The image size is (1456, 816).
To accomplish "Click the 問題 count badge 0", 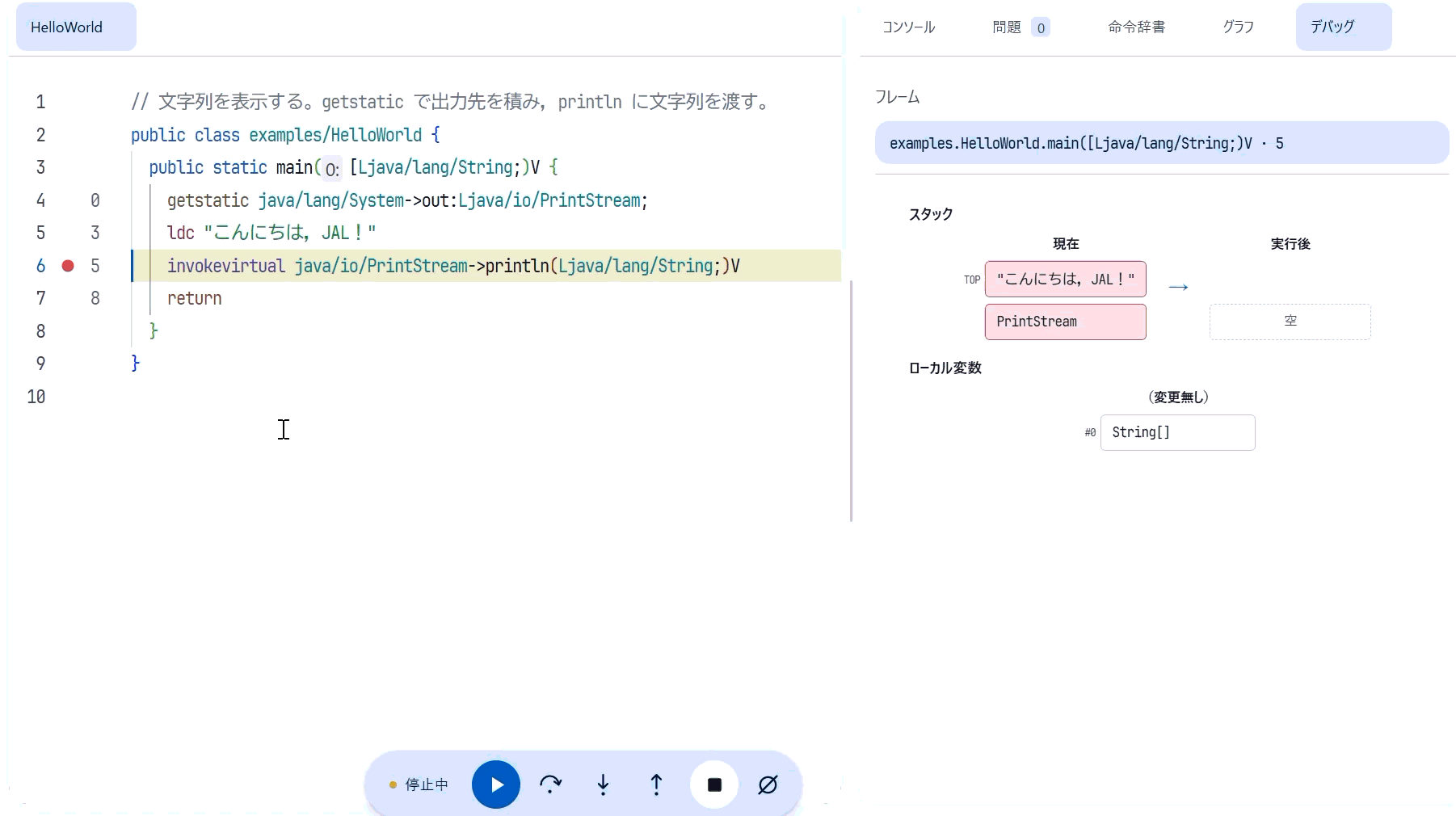I will coord(1041,27).
